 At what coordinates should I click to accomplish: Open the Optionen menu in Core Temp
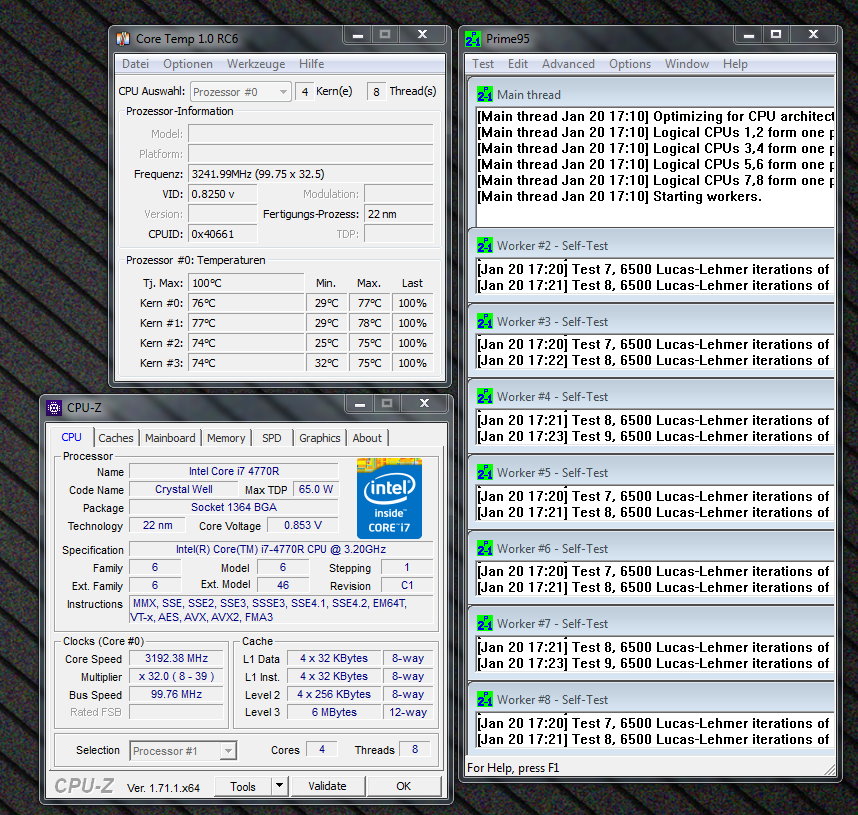[x=188, y=64]
